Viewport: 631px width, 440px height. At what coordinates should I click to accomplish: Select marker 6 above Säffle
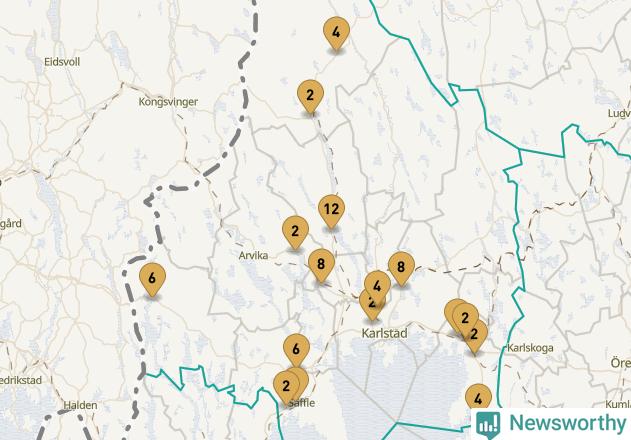[x=296, y=348]
